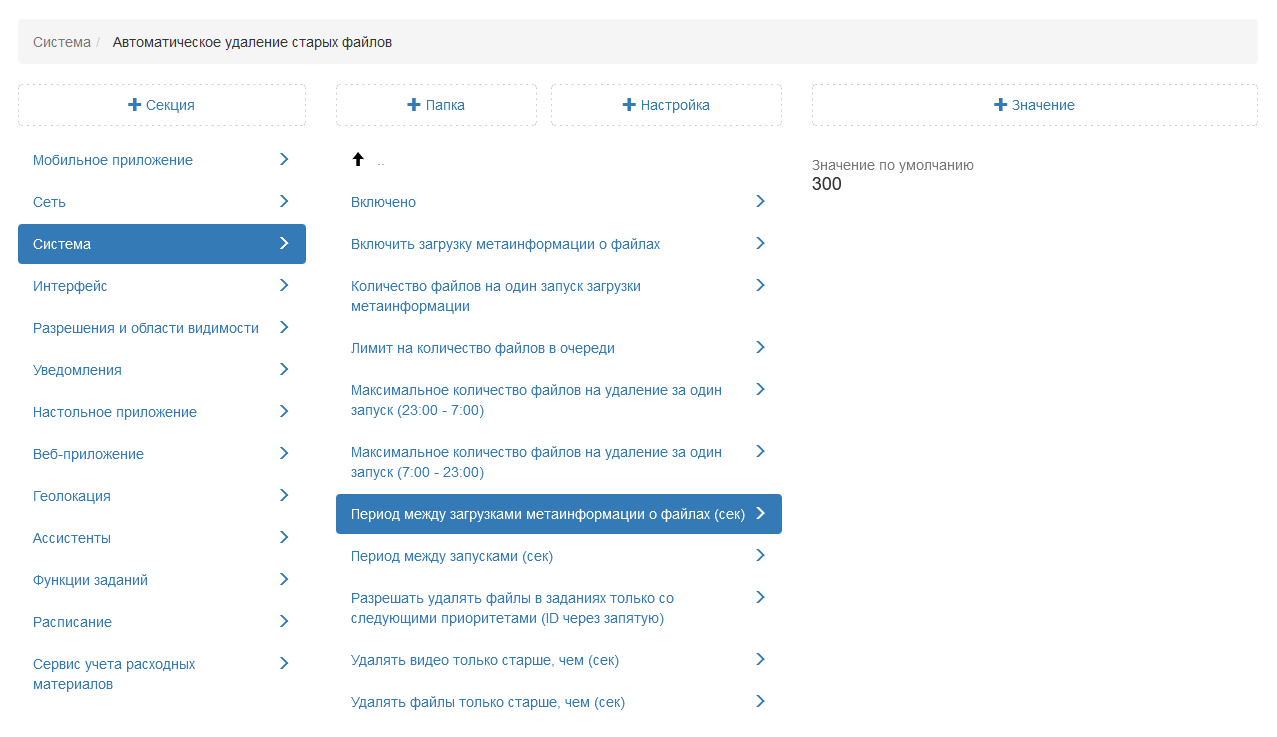This screenshot has height=737, width=1277.
Task: Open Сервис учета расходных материалов section
Action: coord(113,674)
